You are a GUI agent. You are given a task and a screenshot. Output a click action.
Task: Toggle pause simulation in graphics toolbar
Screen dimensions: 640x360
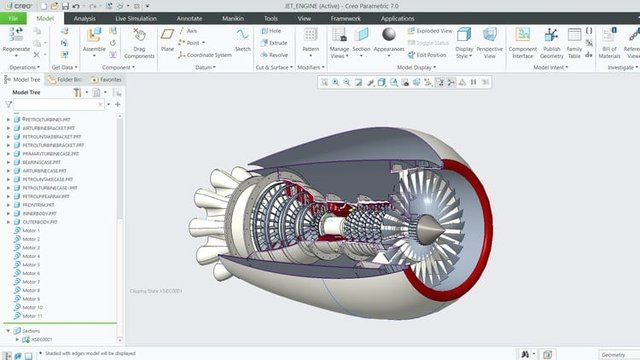coord(473,82)
